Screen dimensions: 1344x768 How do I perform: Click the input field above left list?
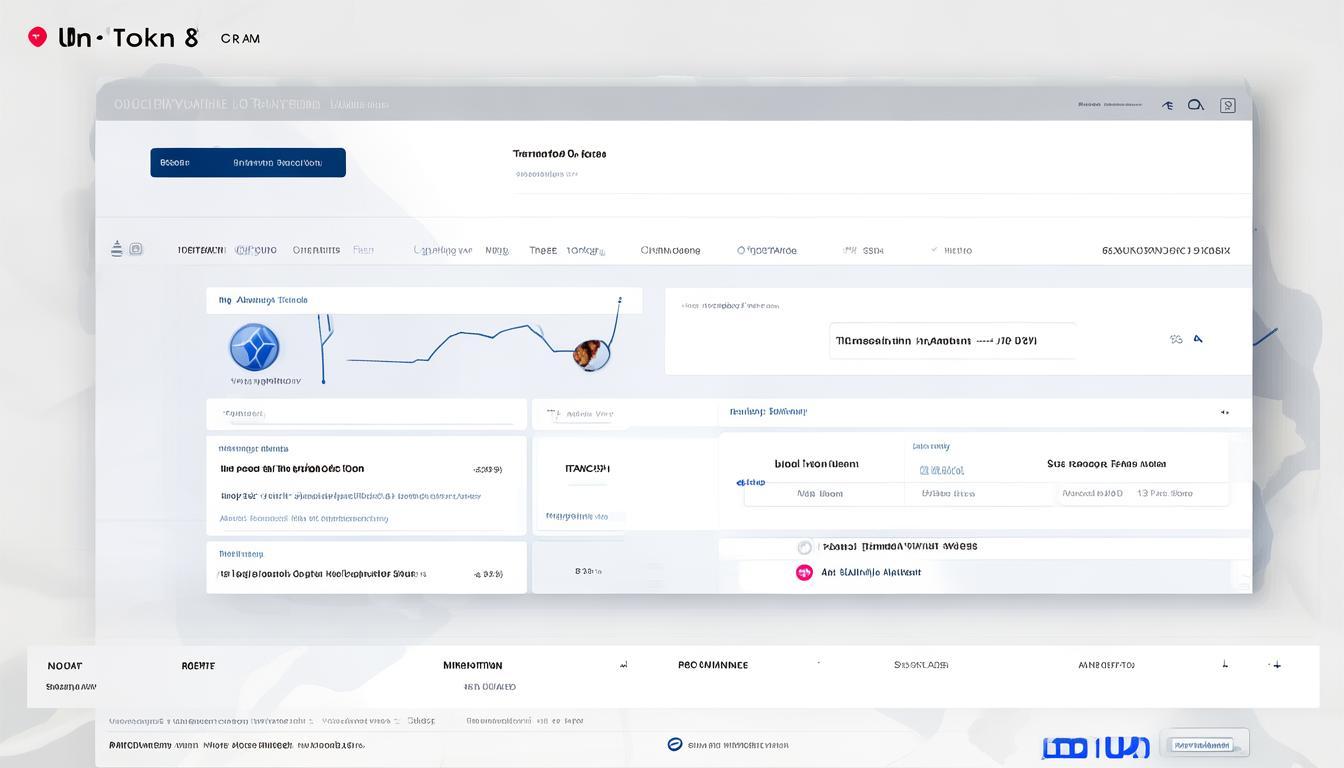click(366, 413)
